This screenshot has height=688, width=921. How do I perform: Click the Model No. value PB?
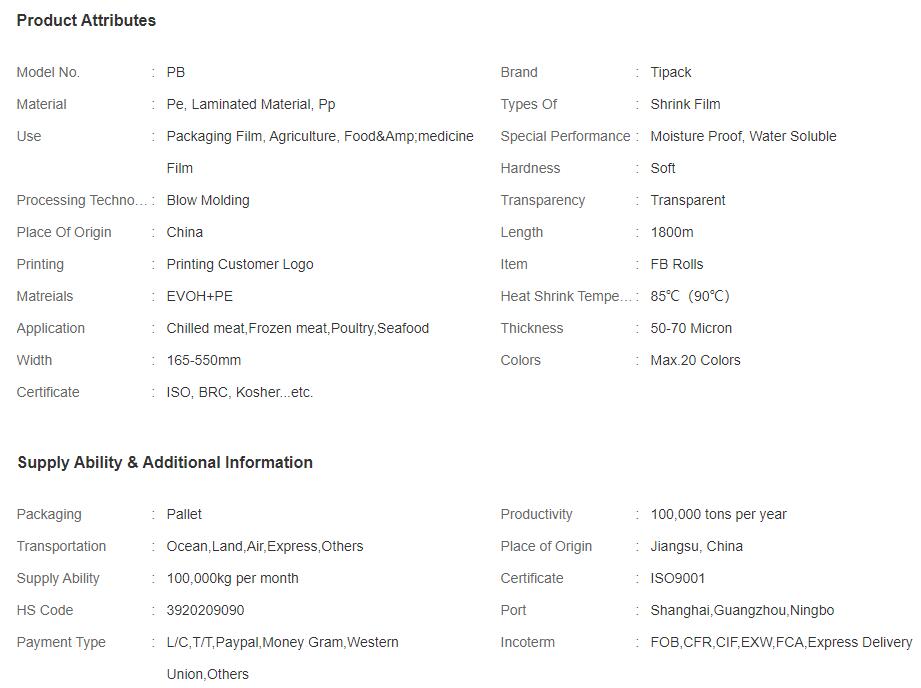click(176, 72)
